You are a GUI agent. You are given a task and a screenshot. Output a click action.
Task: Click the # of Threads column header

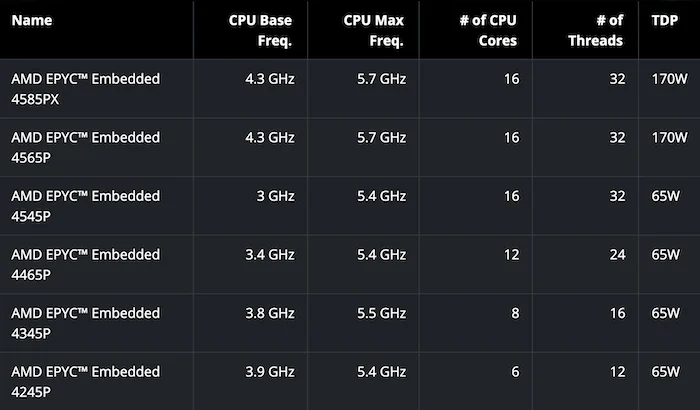pos(598,30)
